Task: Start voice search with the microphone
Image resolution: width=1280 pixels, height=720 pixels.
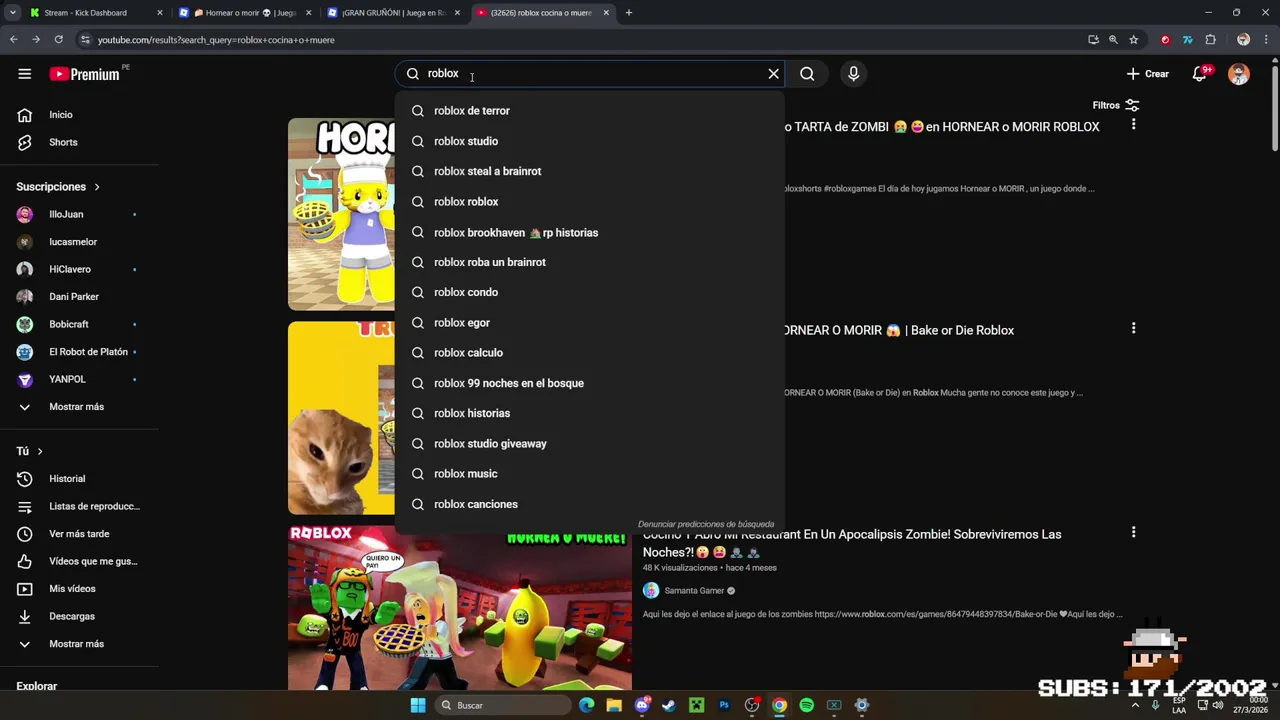Action: (x=853, y=74)
